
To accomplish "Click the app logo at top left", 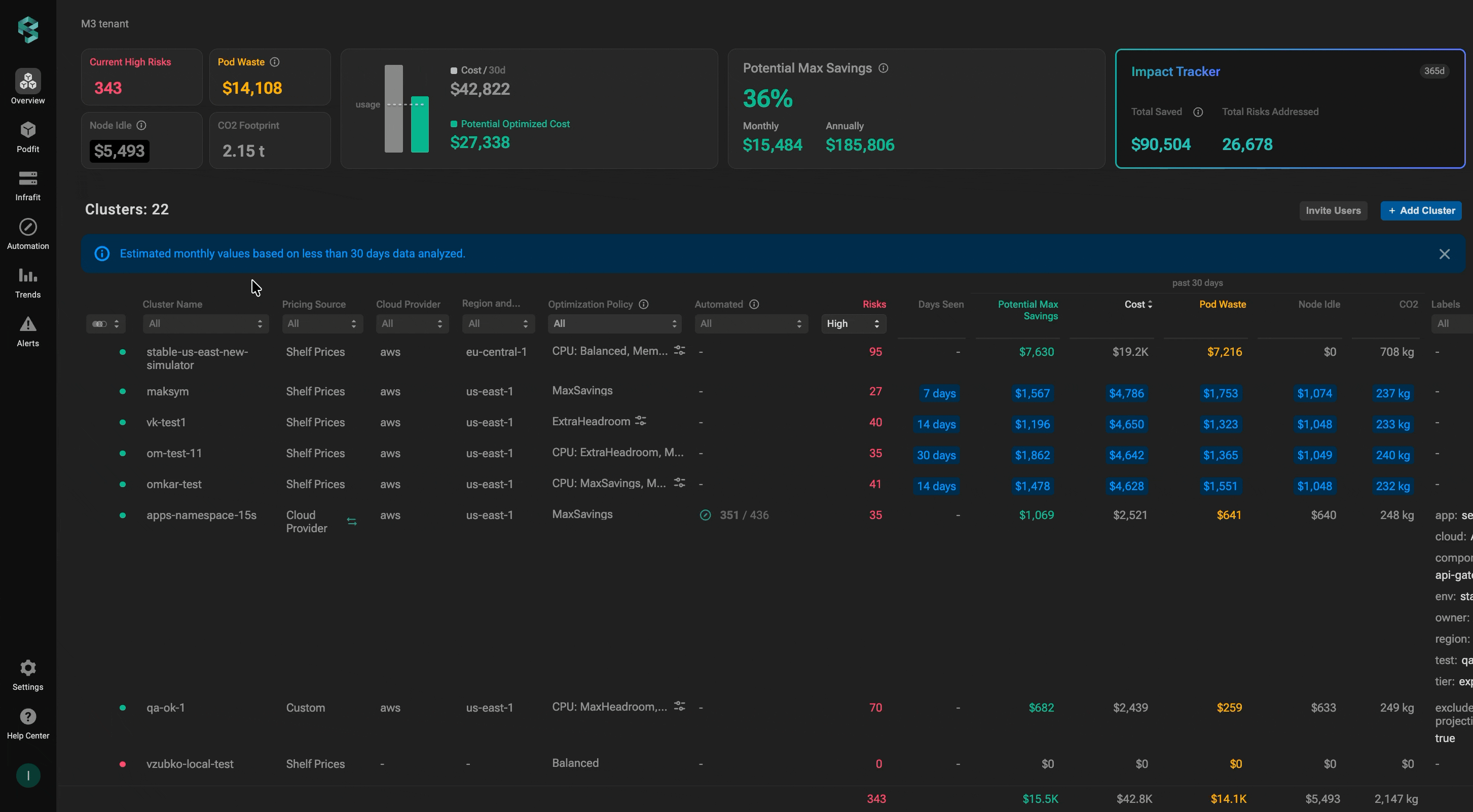I will [28, 30].
